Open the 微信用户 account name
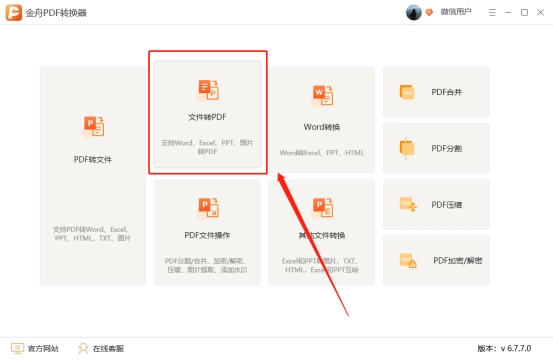 [x=456, y=12]
